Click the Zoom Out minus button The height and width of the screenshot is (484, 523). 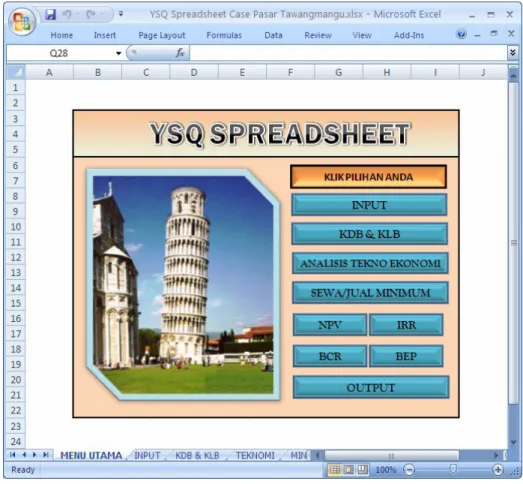tap(409, 470)
